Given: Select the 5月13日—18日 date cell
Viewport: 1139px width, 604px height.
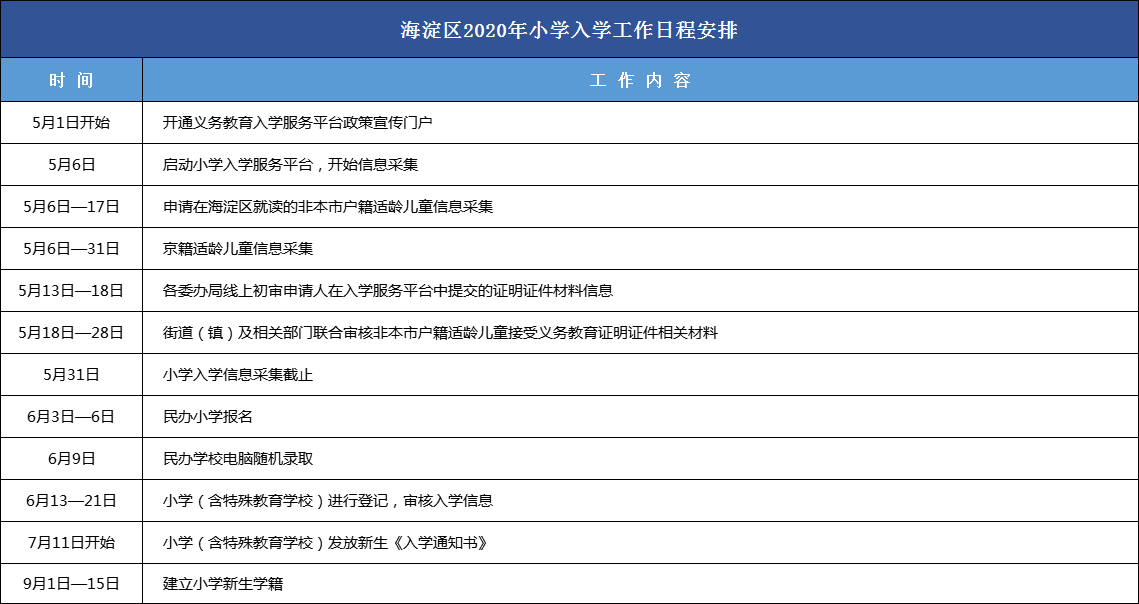Looking at the screenshot, I should click(x=71, y=291).
